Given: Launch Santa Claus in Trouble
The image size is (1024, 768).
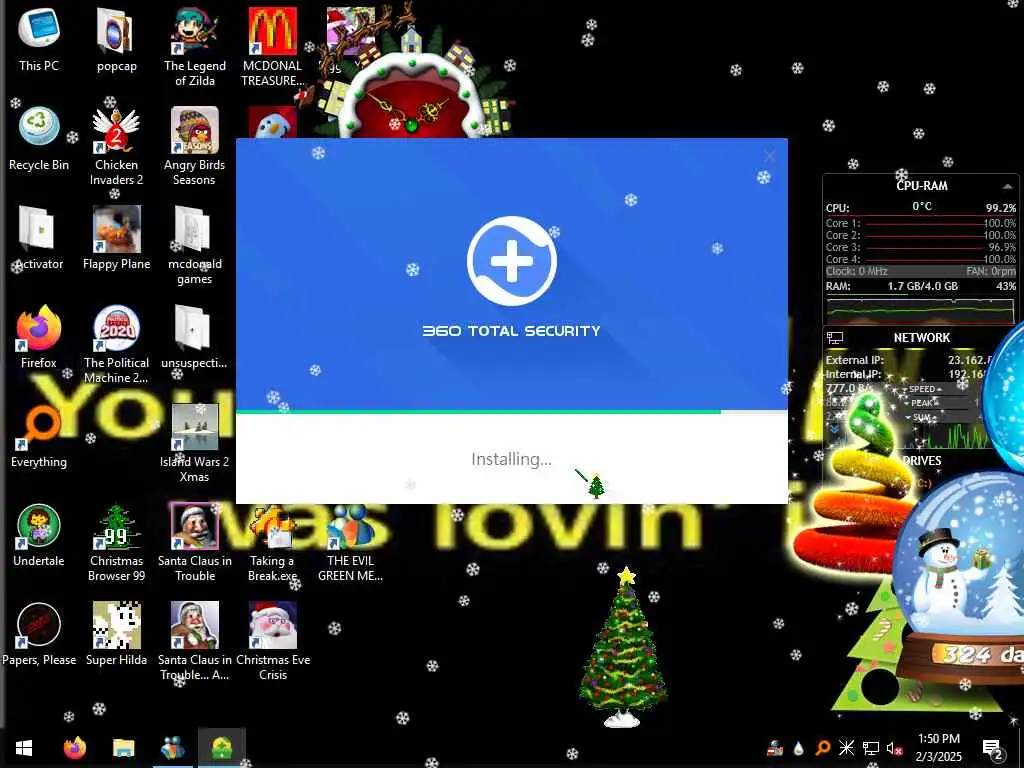Looking at the screenshot, I should tap(195, 541).
